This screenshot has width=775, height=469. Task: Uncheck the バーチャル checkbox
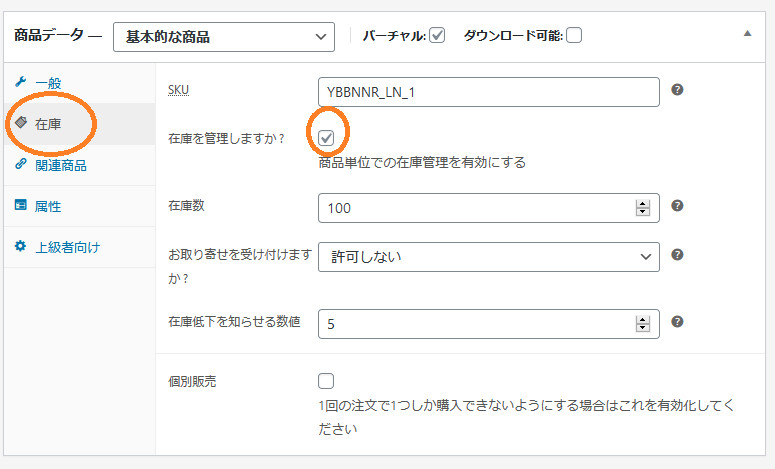437,36
